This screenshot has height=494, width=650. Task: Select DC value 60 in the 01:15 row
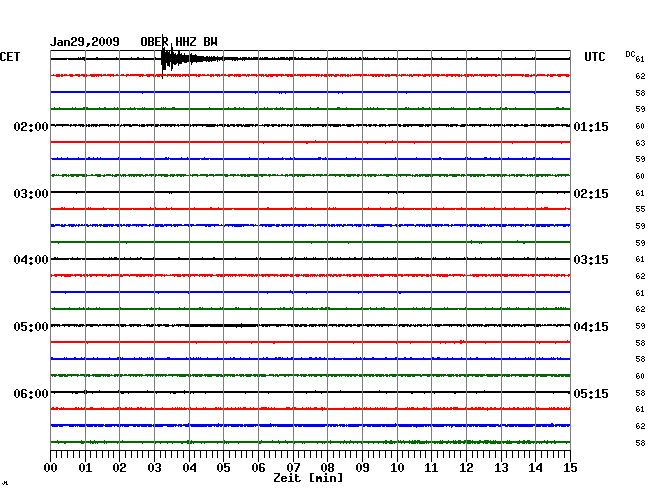[640, 126]
